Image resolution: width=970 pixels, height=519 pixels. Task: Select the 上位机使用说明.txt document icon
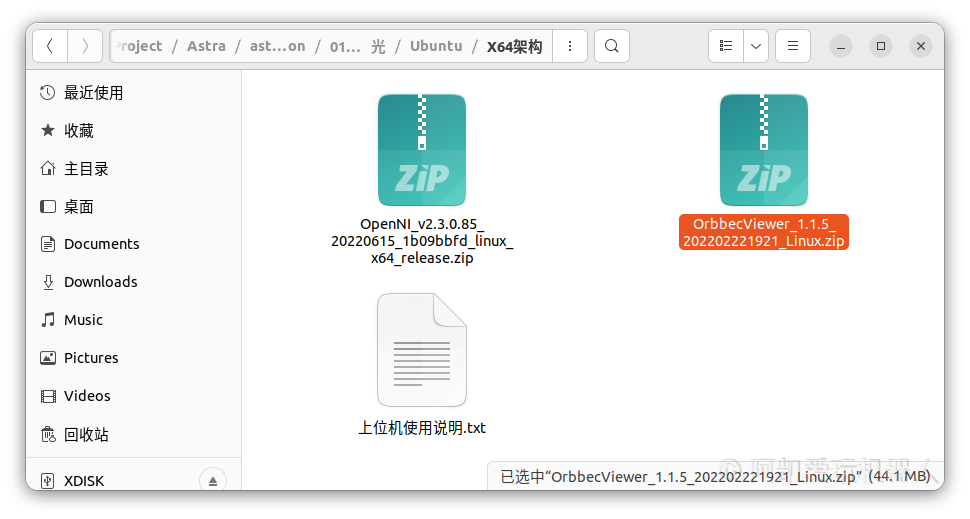tap(422, 350)
